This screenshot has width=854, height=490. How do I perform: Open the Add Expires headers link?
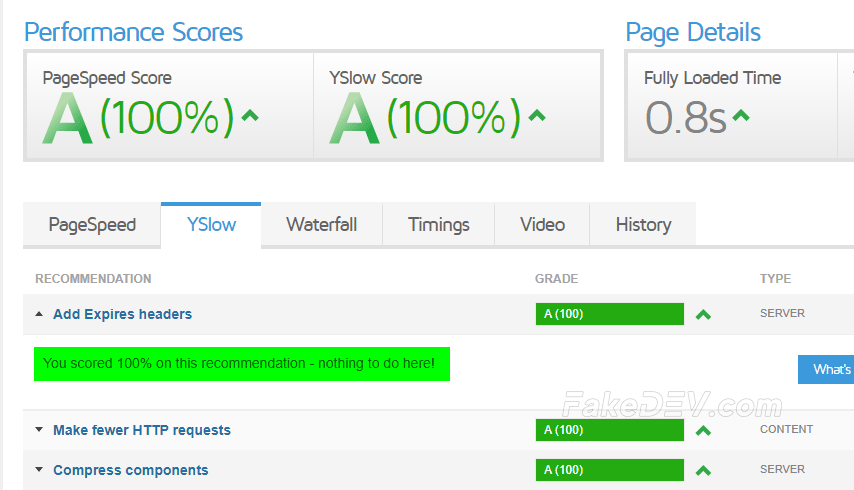pyautogui.click(x=123, y=314)
